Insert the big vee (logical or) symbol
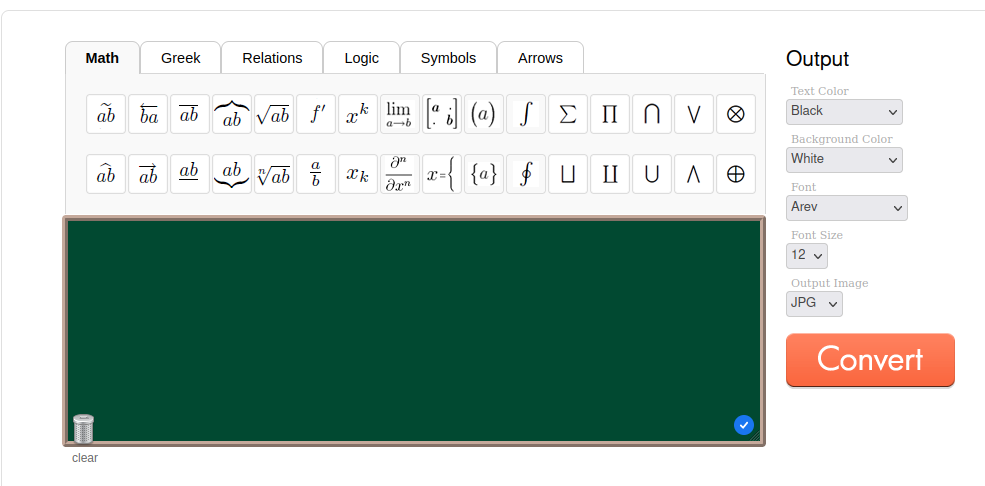The image size is (985, 486). coord(694,114)
